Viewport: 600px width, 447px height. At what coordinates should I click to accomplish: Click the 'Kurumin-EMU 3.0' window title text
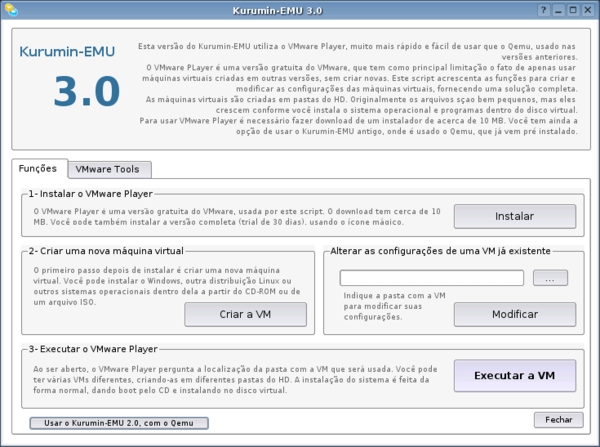[x=277, y=10]
